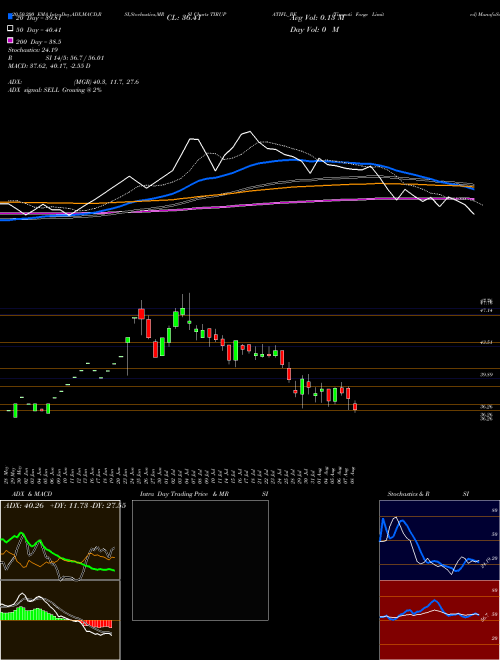Click the blue Stochastics chart panel
The image size is (500, 660).
click(x=439, y=540)
